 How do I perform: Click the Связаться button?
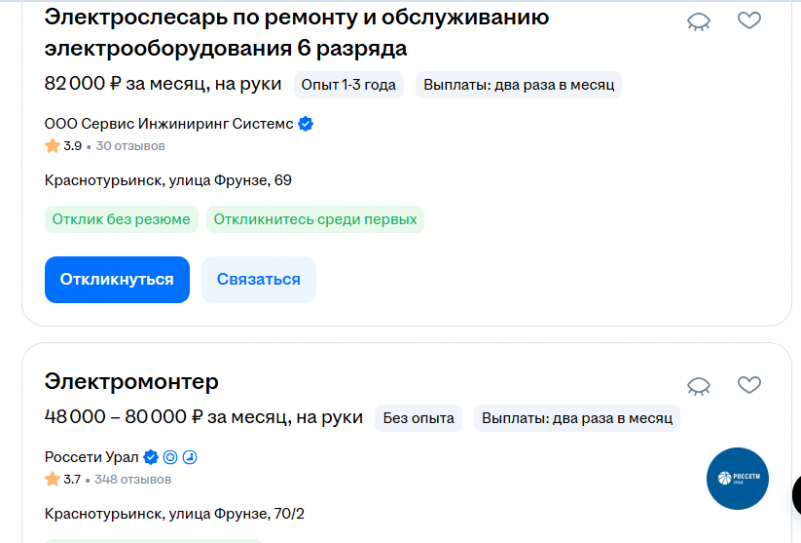pyautogui.click(x=258, y=279)
